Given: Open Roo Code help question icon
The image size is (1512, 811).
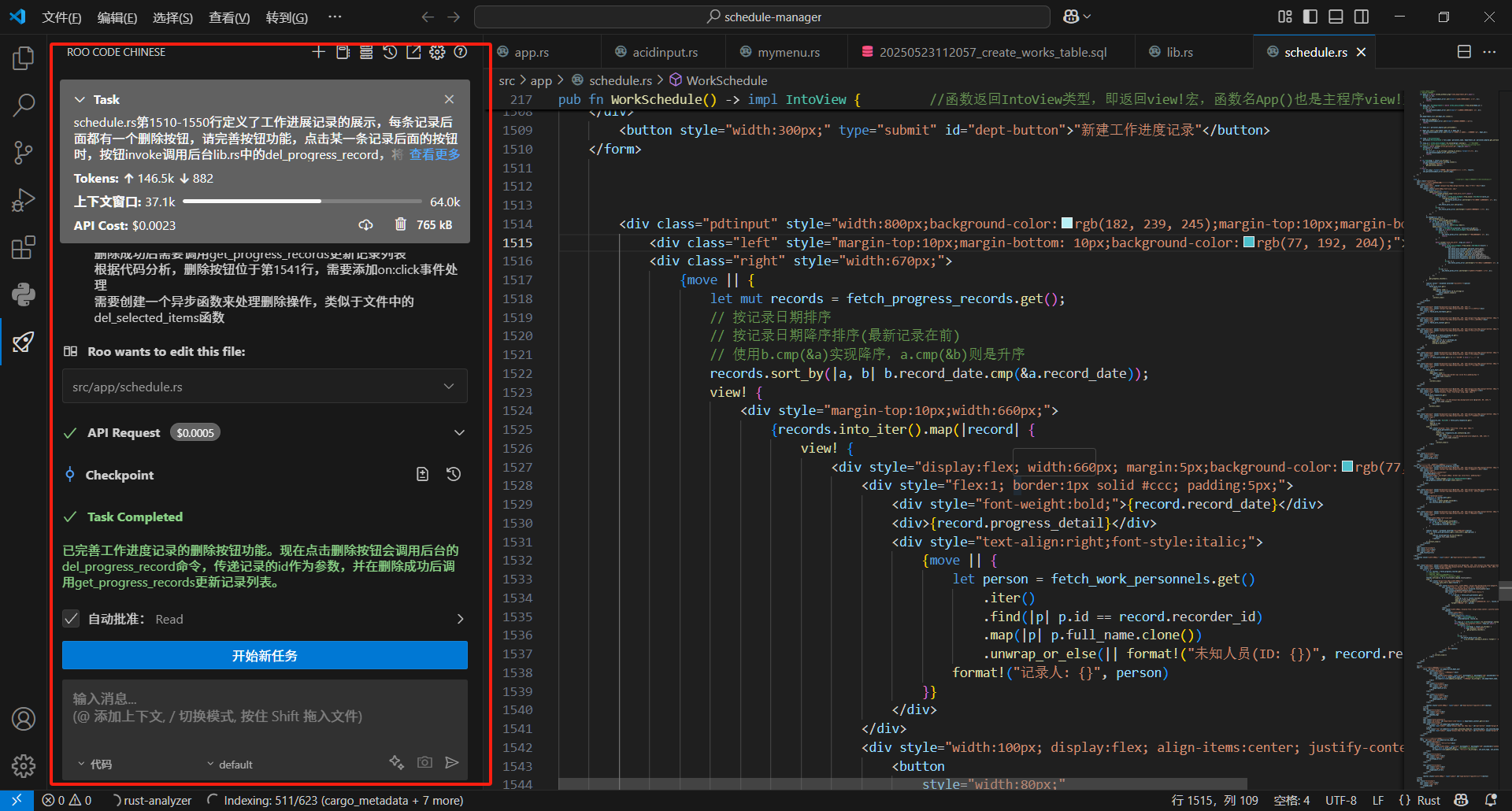Looking at the screenshot, I should pos(461,52).
